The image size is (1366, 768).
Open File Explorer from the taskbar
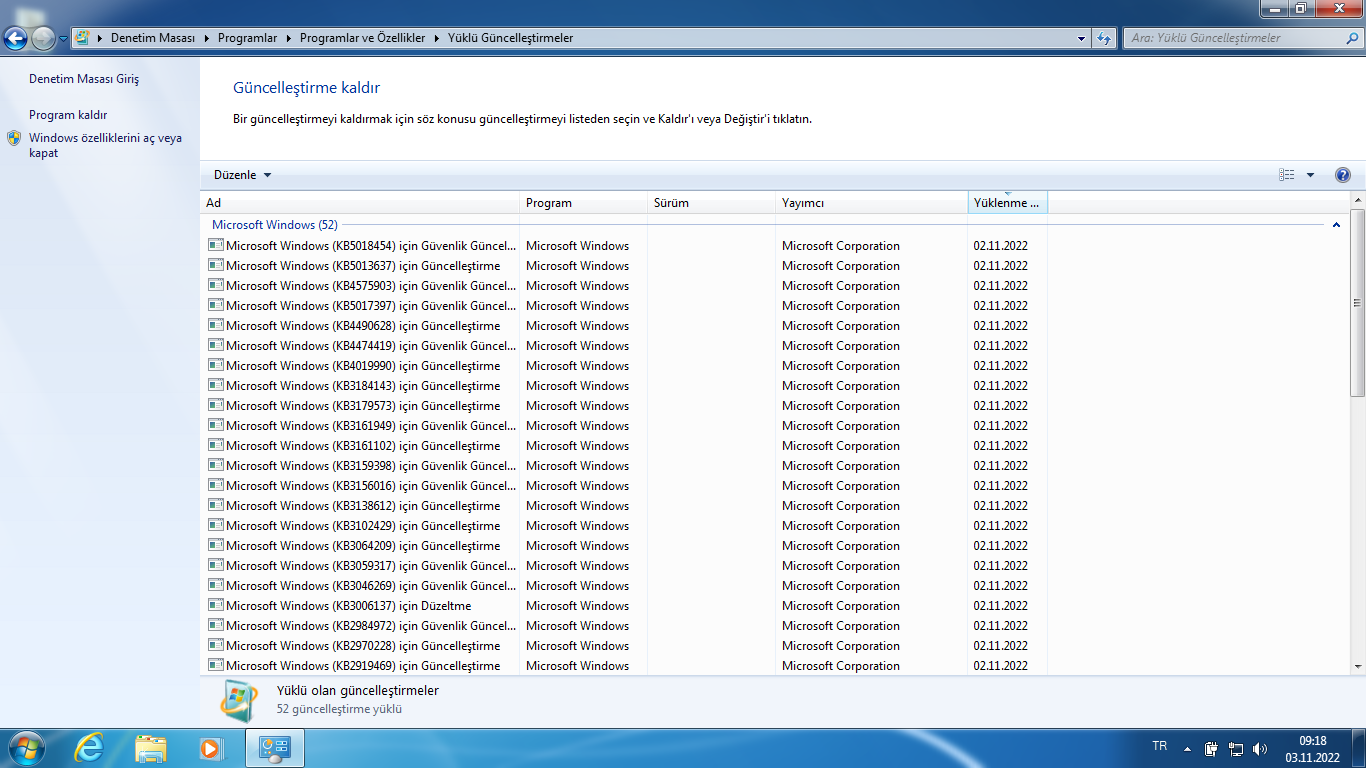[150, 747]
